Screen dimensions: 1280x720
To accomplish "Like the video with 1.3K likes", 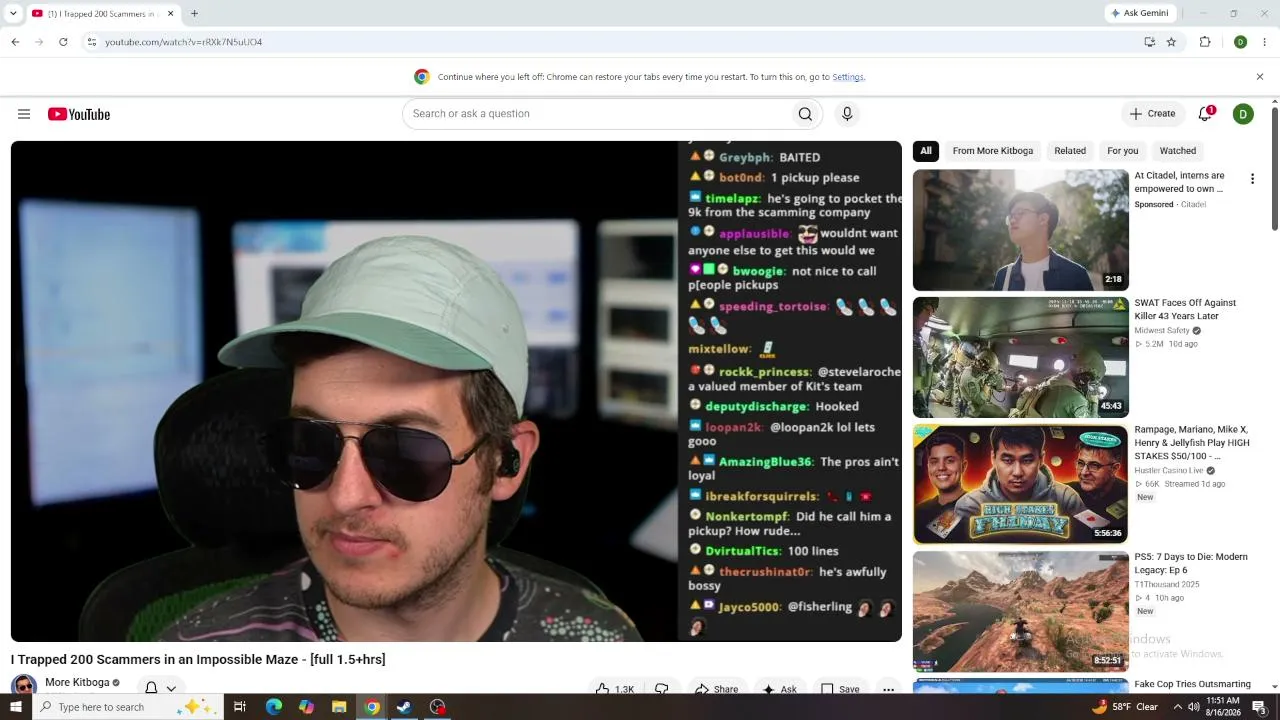I will 615,689.
